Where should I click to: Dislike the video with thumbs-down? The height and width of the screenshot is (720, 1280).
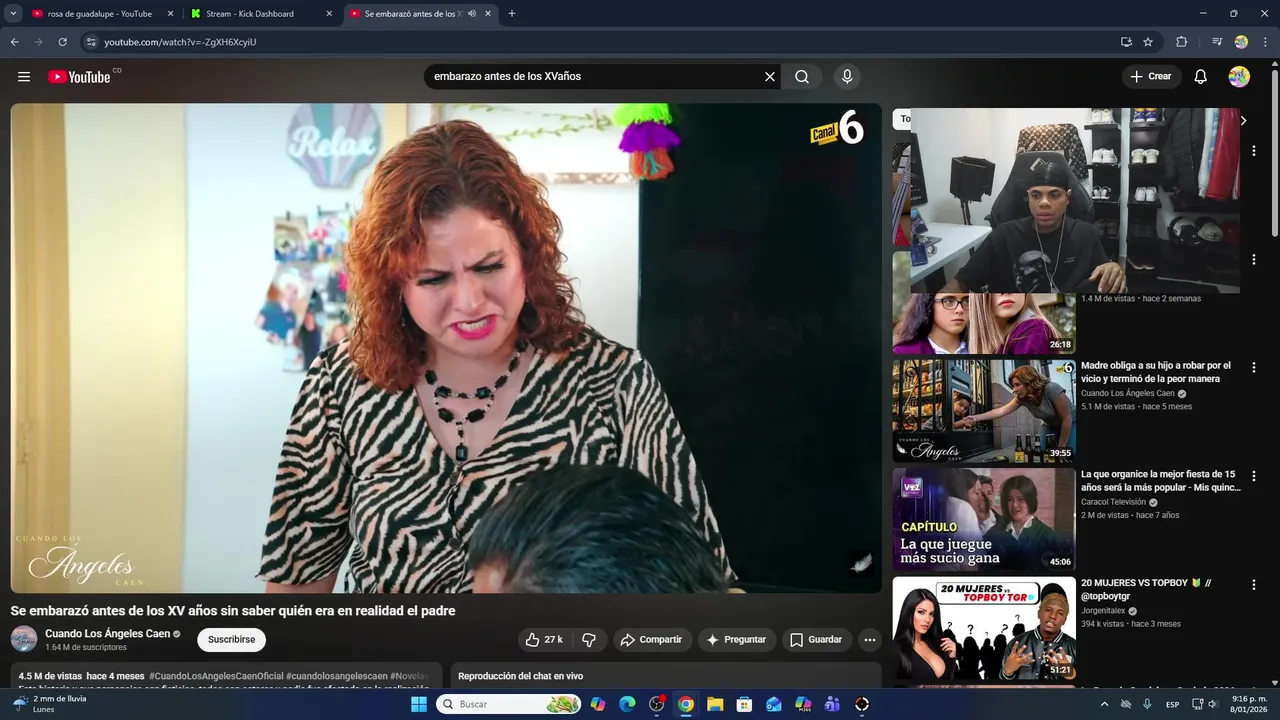(x=589, y=640)
